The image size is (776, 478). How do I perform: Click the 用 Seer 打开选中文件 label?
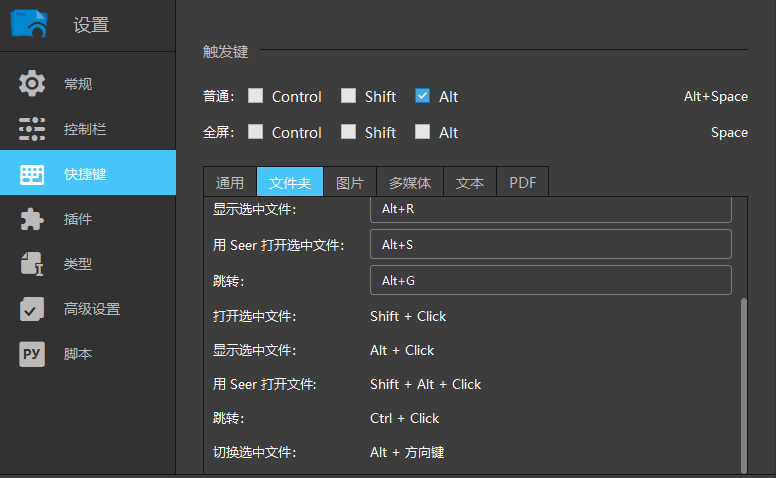pos(279,245)
